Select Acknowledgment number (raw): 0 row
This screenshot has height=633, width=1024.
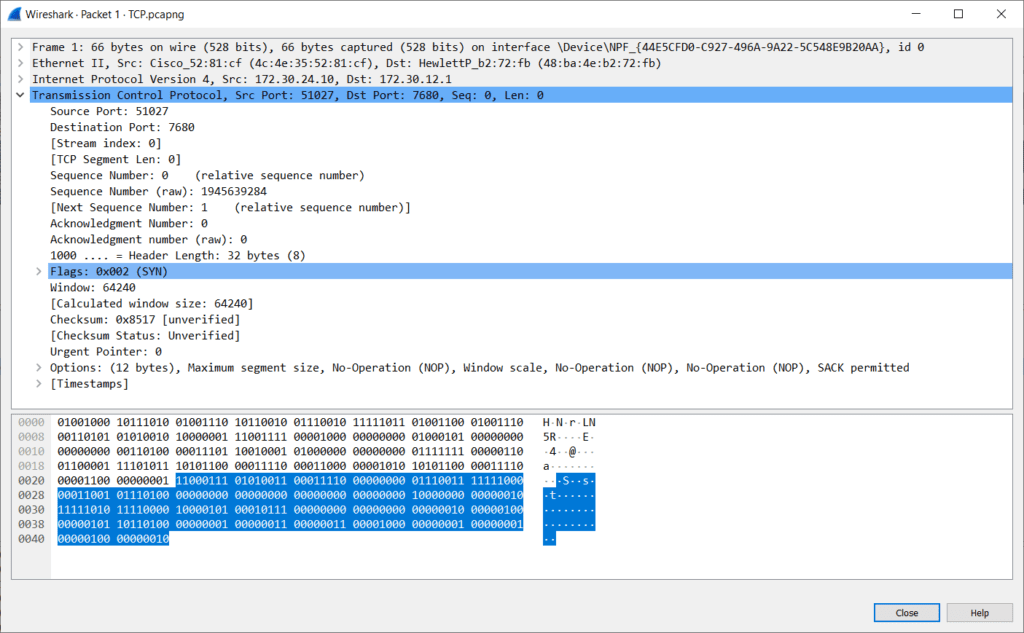(148, 239)
